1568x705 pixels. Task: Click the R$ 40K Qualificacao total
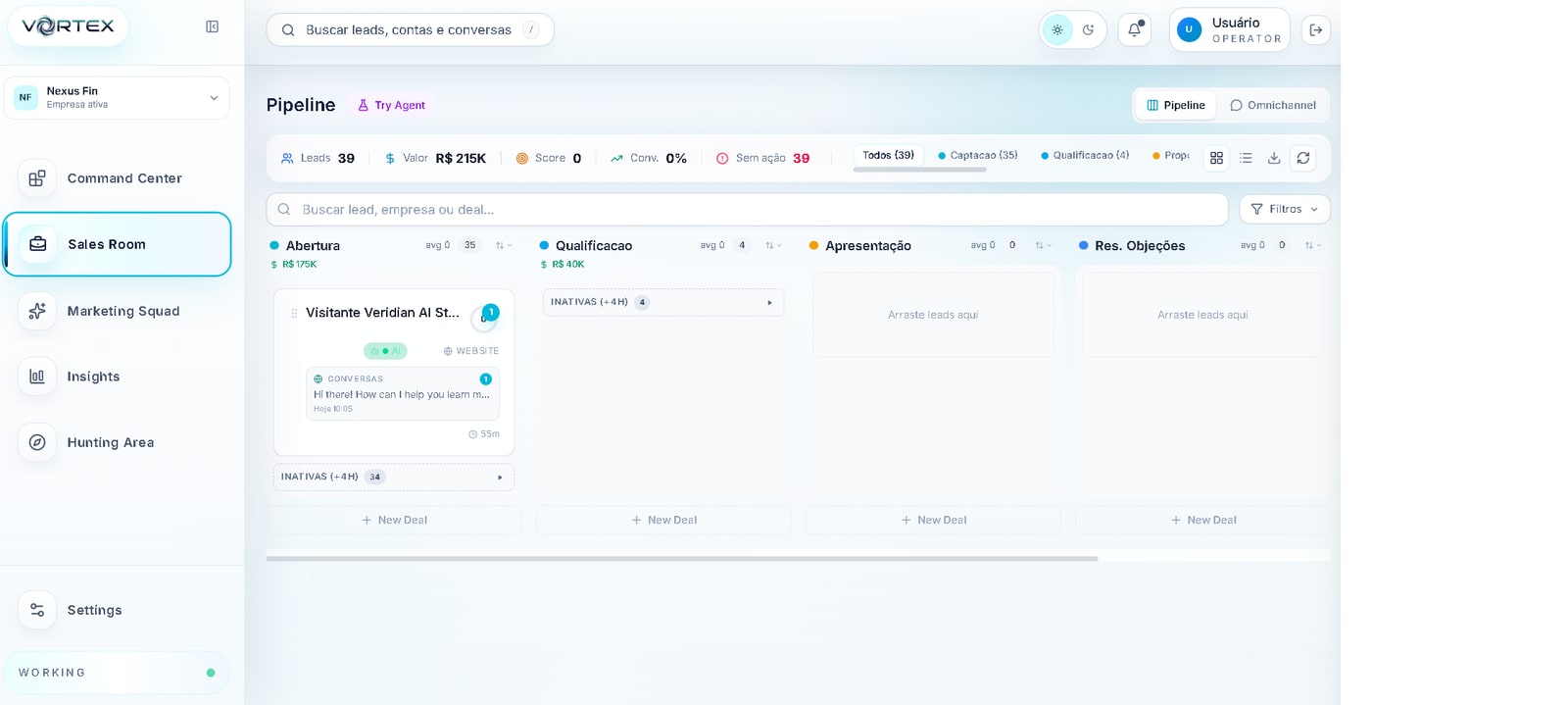coord(563,264)
